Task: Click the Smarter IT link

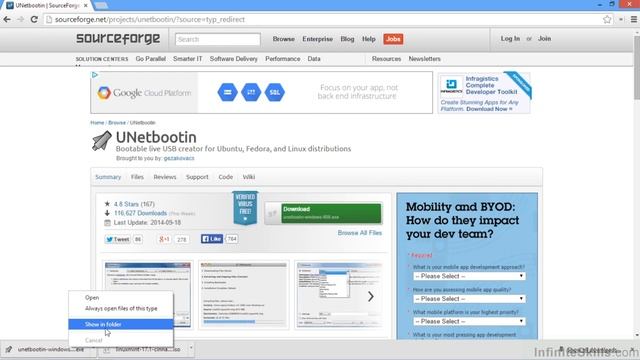Action: point(187,59)
